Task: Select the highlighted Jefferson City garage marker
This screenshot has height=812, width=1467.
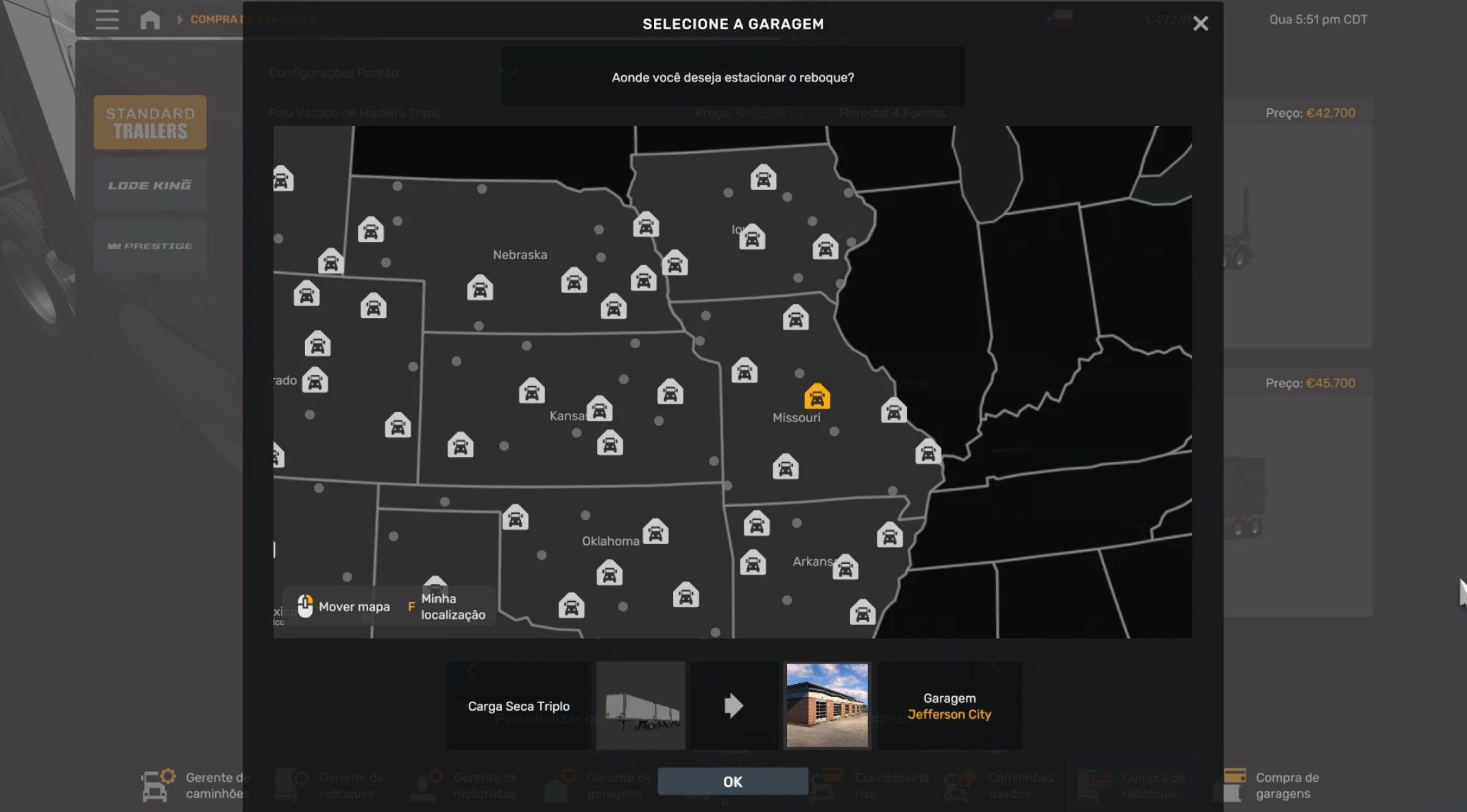Action: pyautogui.click(x=816, y=397)
